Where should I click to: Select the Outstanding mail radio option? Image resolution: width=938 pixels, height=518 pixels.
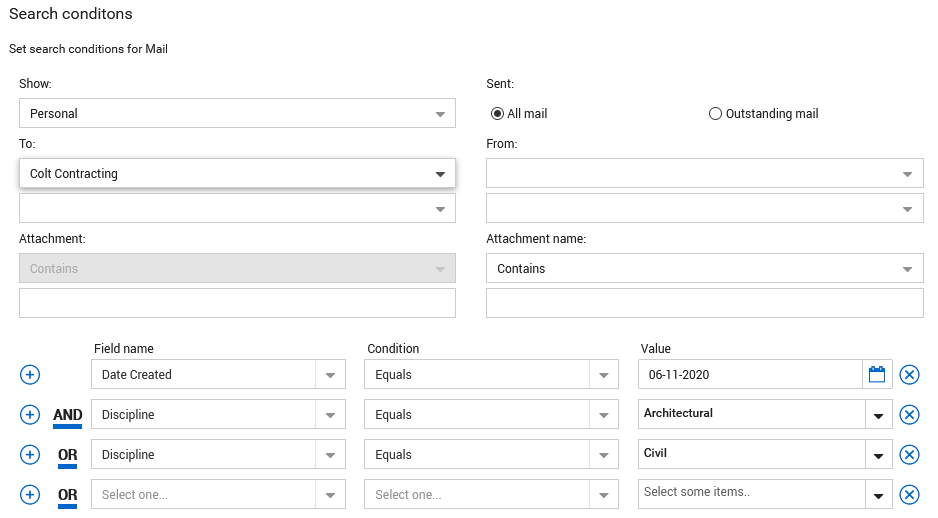715,114
